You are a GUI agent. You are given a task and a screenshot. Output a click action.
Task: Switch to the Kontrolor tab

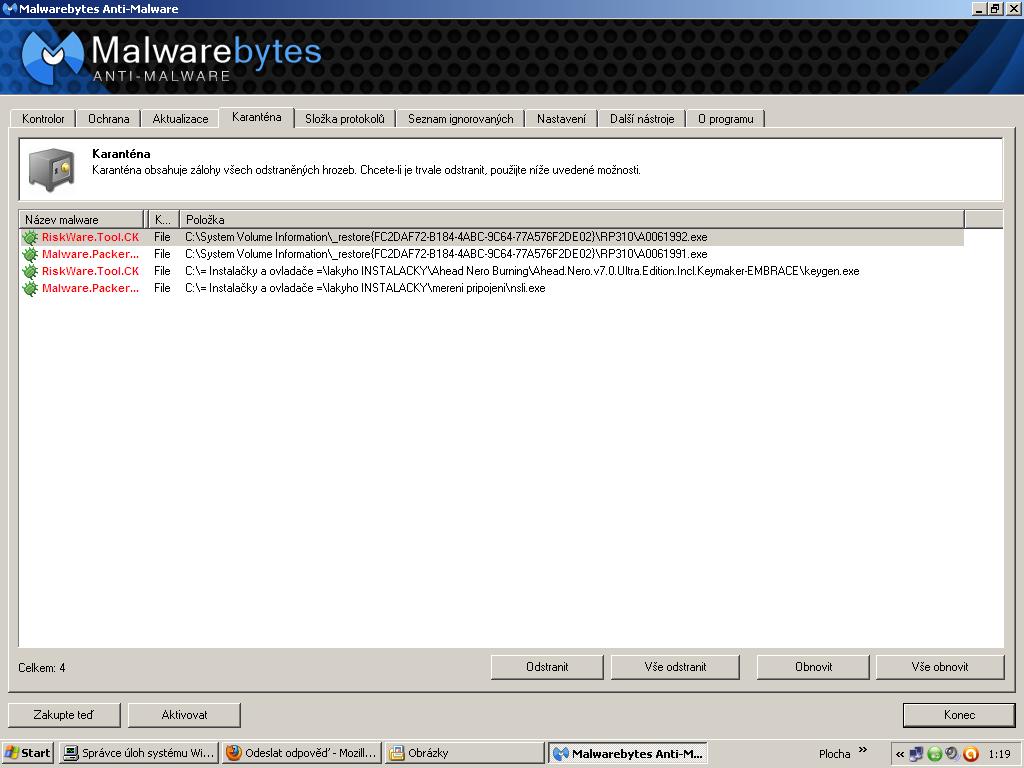click(43, 119)
